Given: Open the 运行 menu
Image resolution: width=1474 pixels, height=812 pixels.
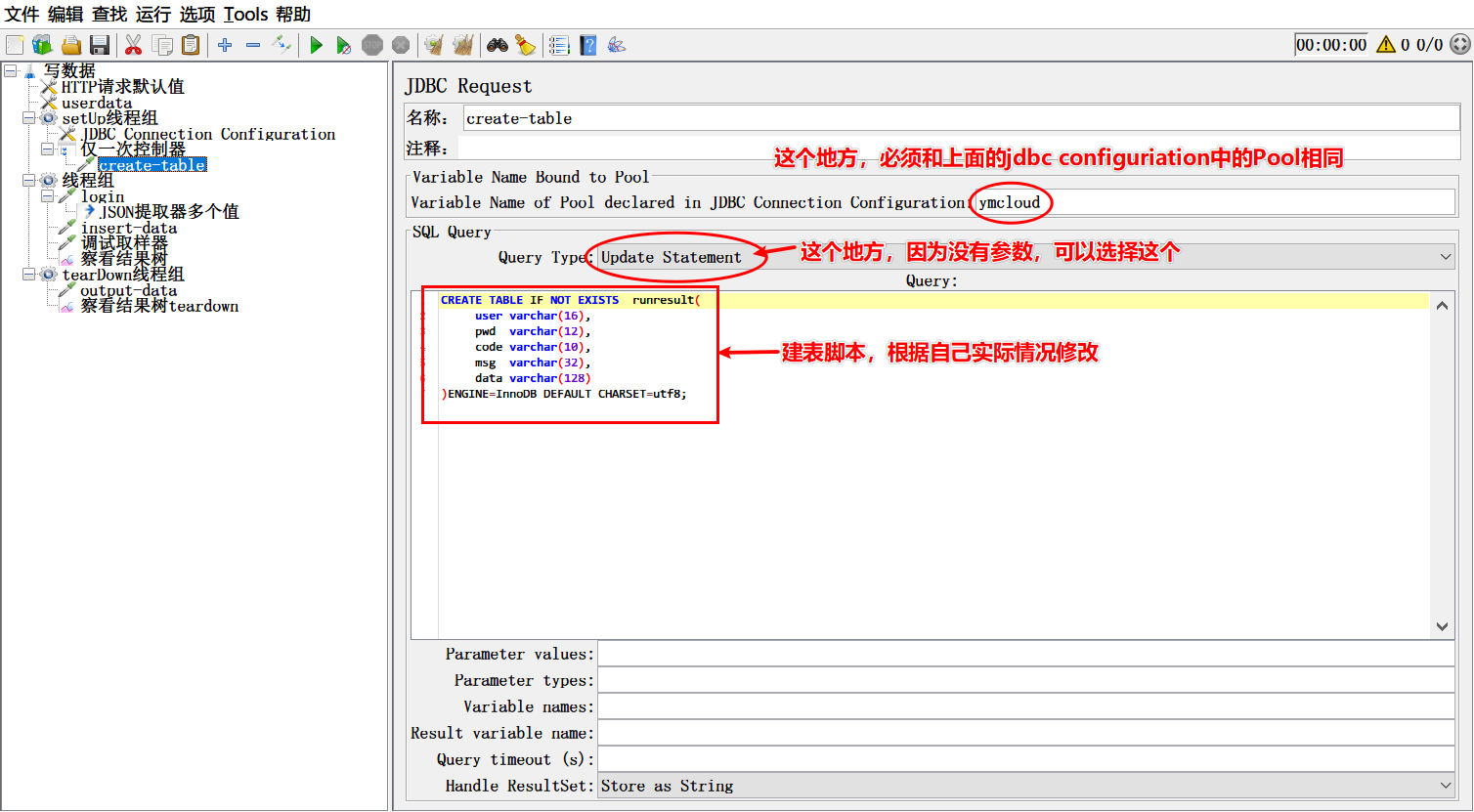Looking at the screenshot, I should click(x=152, y=15).
